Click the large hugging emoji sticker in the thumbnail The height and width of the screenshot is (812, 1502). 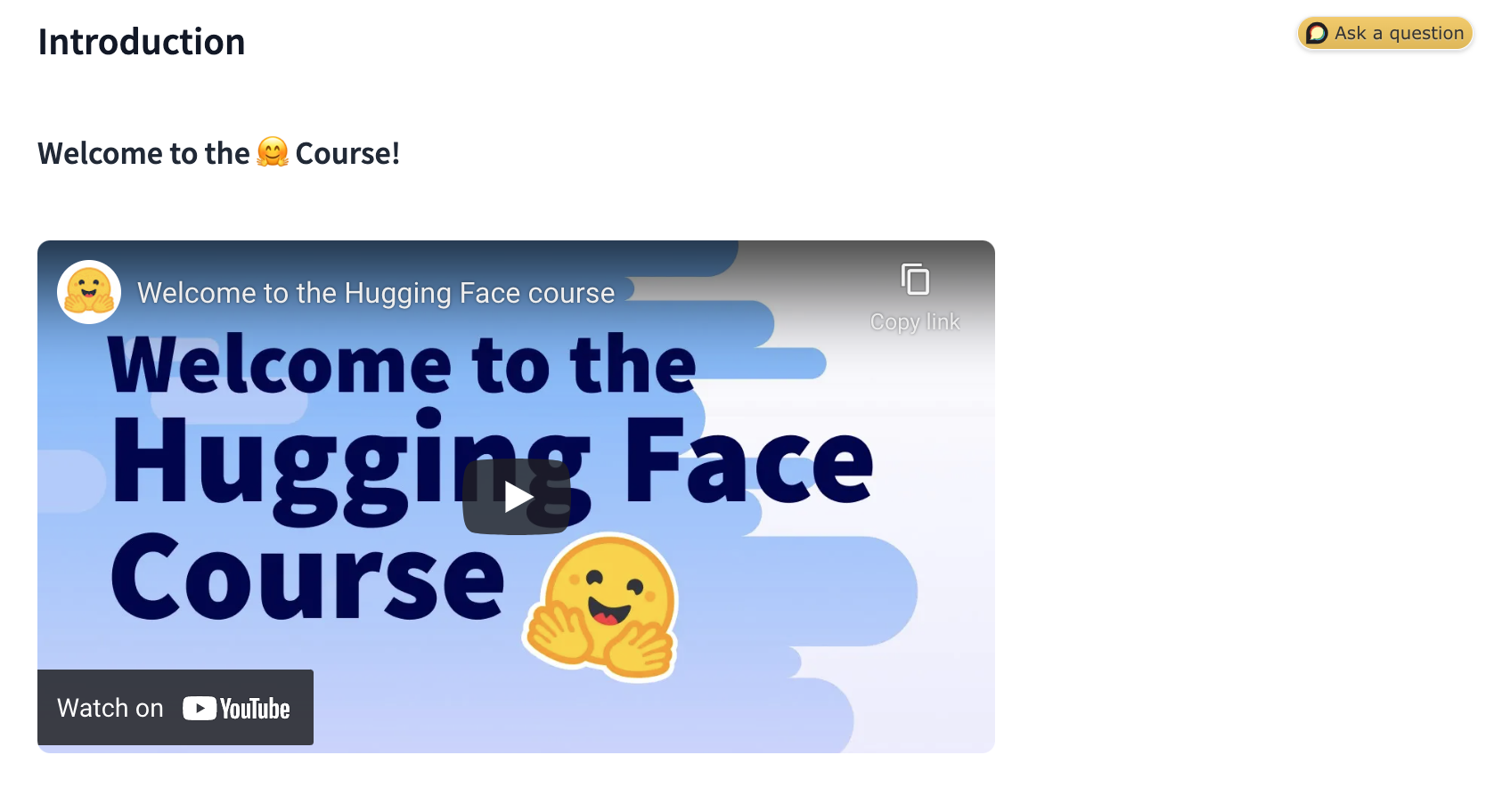(x=601, y=606)
